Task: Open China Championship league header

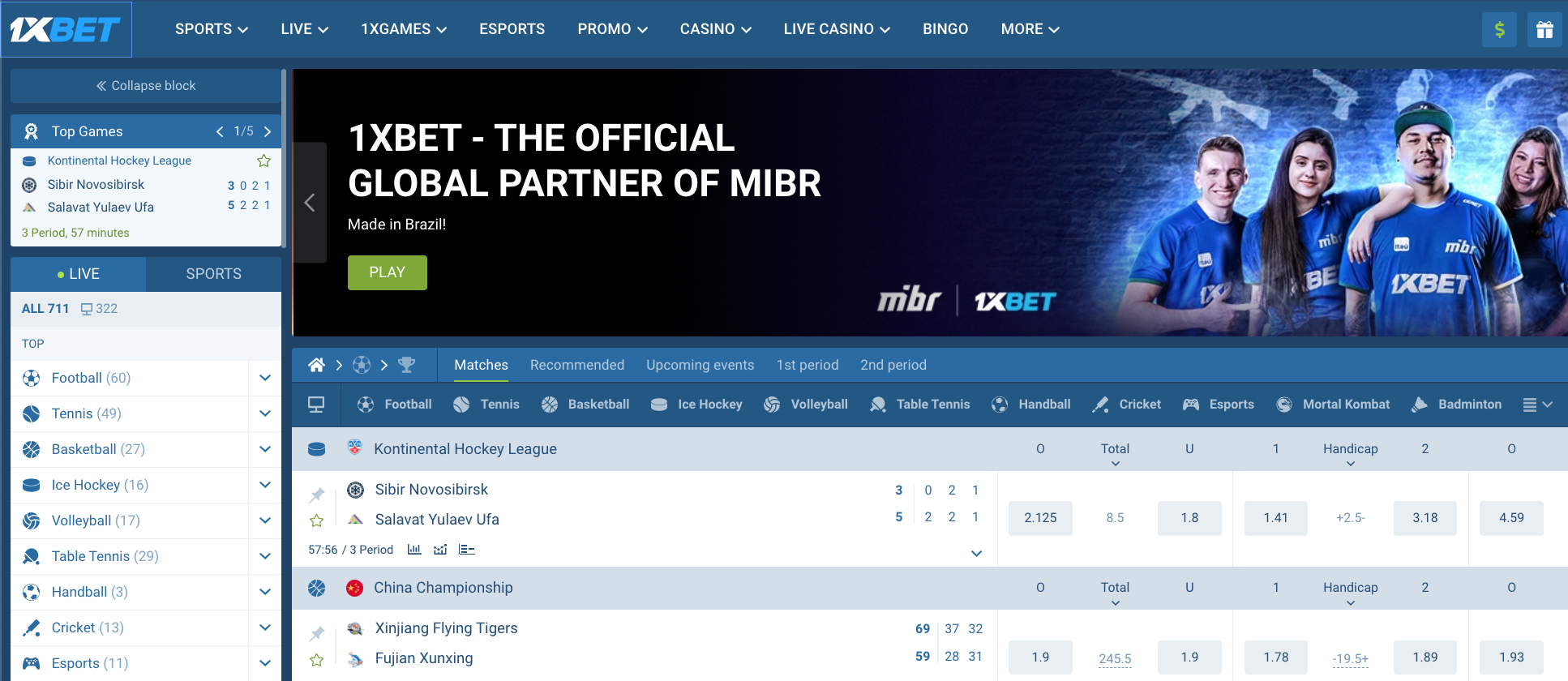Action: pyautogui.click(x=443, y=588)
